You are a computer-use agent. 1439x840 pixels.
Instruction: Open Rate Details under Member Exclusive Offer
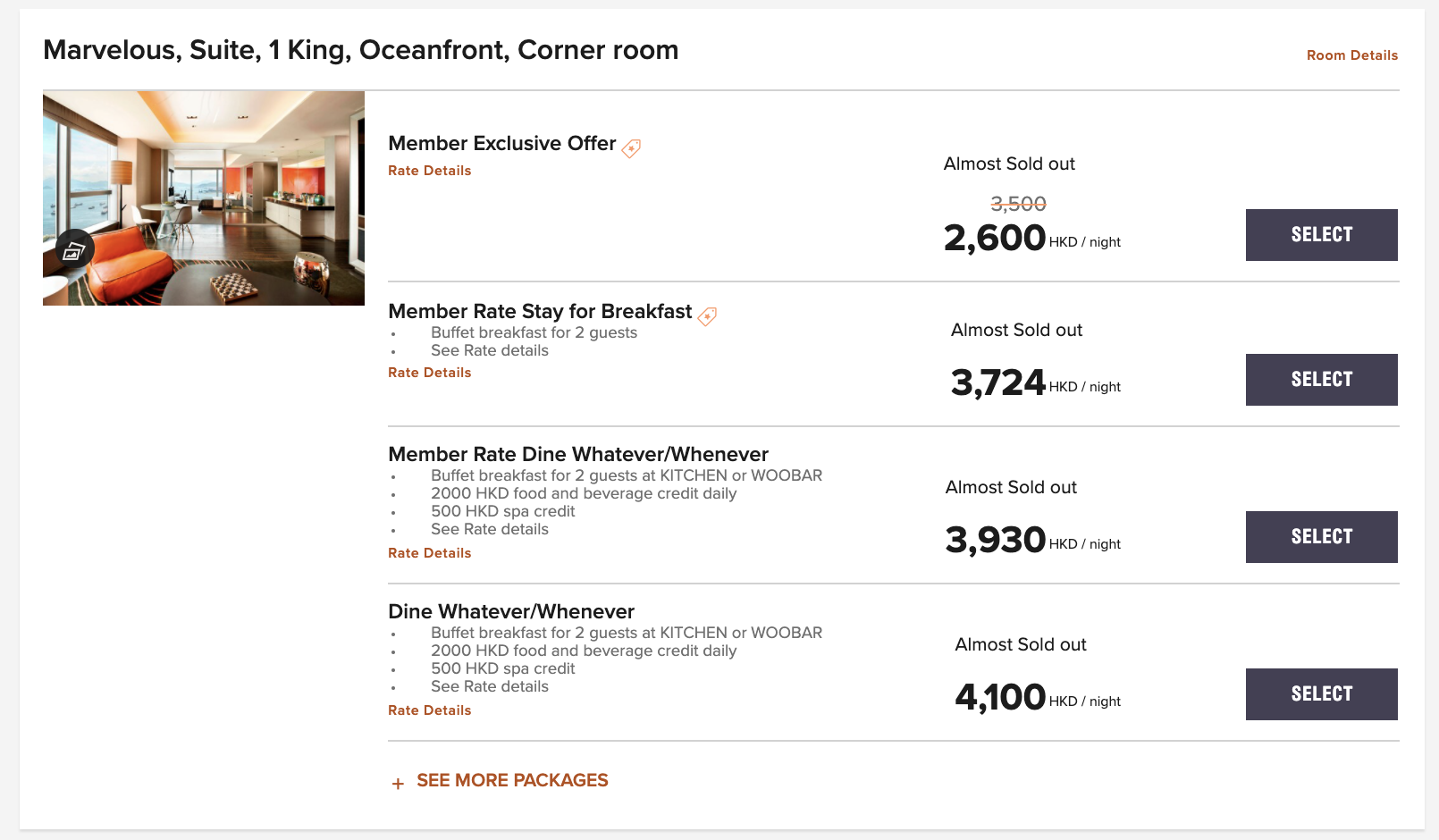(x=429, y=171)
